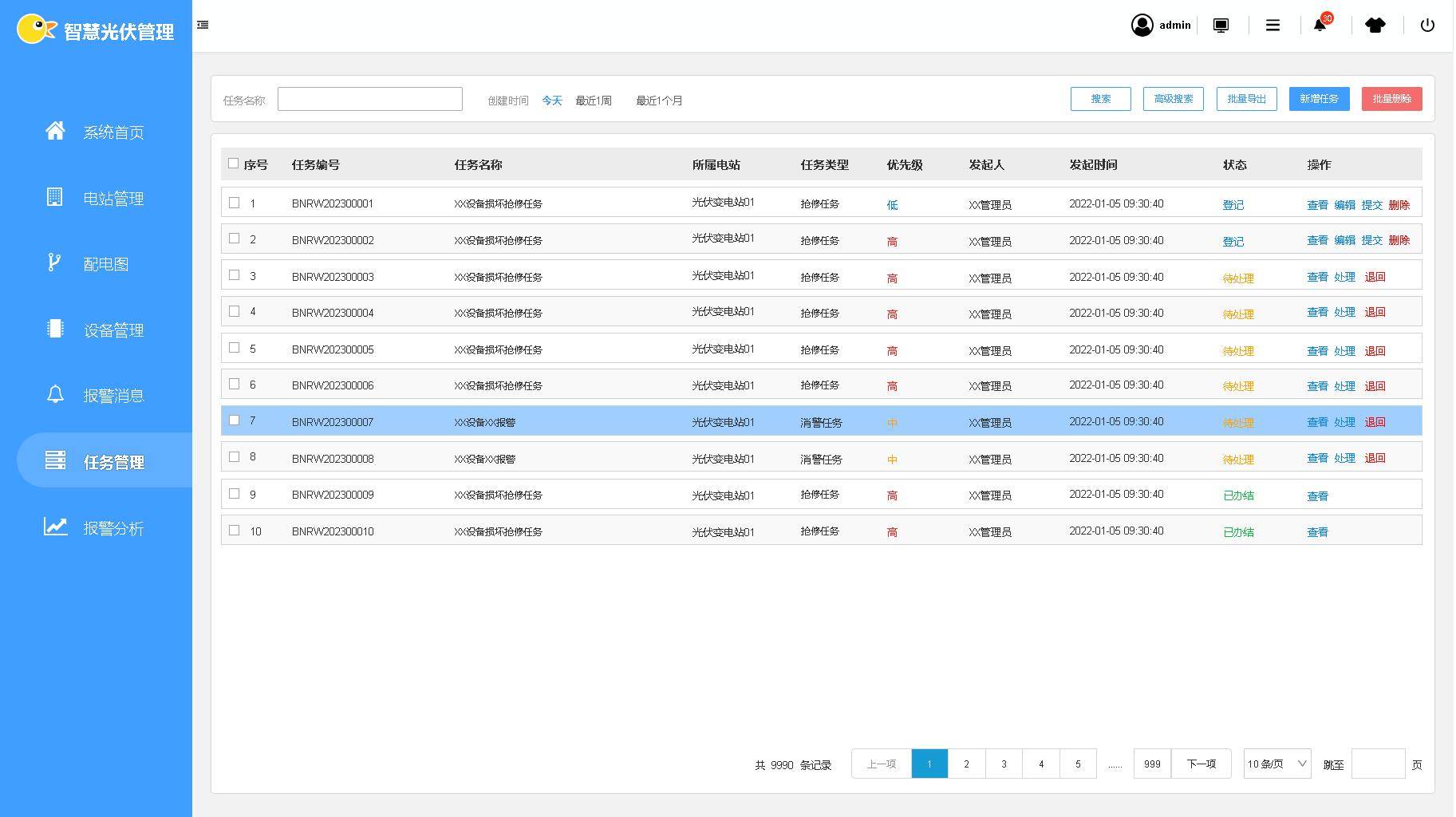Viewport: 1456px width, 817px height.
Task: Click the power logout icon
Action: [x=1427, y=26]
